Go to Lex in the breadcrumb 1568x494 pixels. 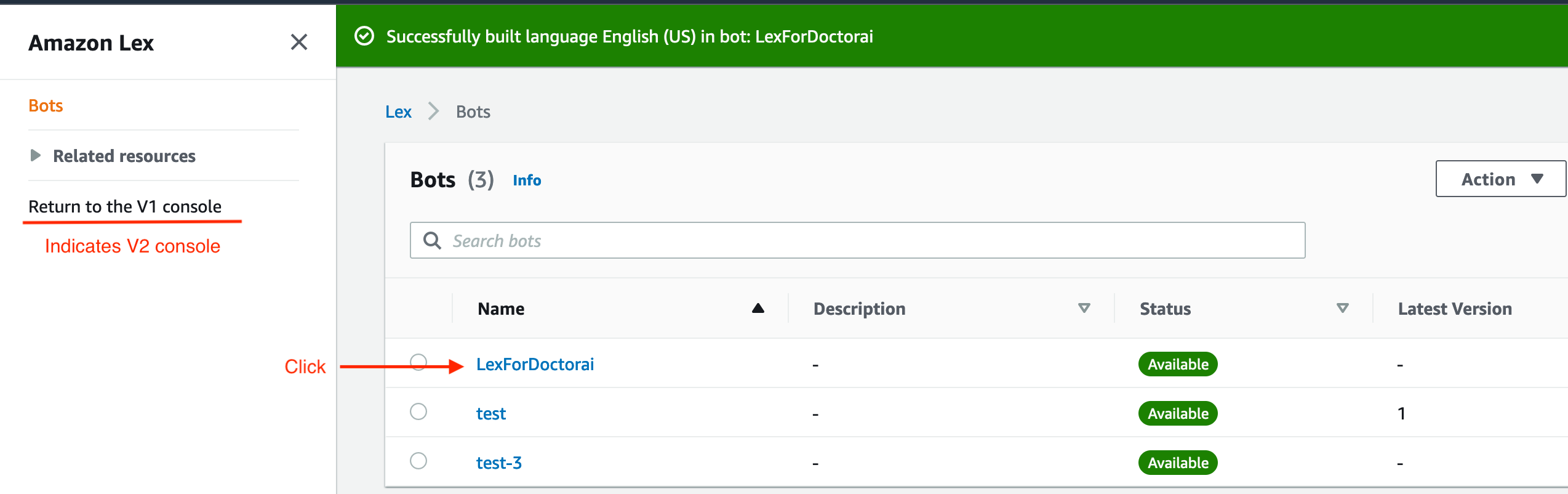coord(398,111)
